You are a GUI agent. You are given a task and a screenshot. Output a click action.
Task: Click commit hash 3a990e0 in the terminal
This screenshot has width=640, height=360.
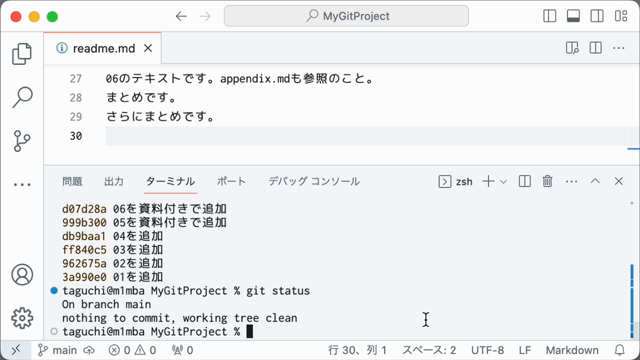pyautogui.click(x=84, y=277)
